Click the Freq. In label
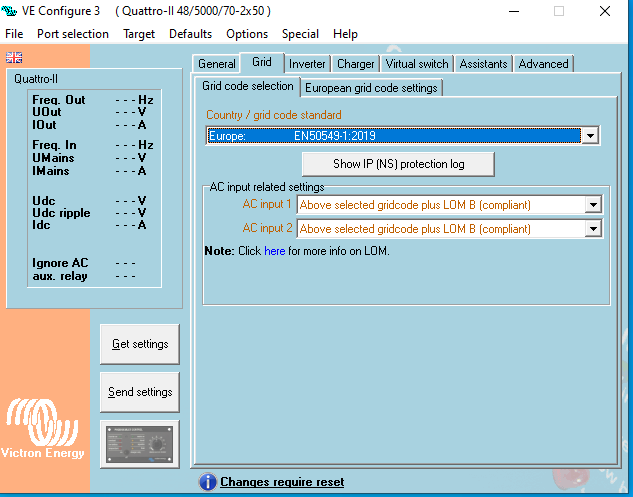Screen dimensions: 633x497 (x=54, y=145)
